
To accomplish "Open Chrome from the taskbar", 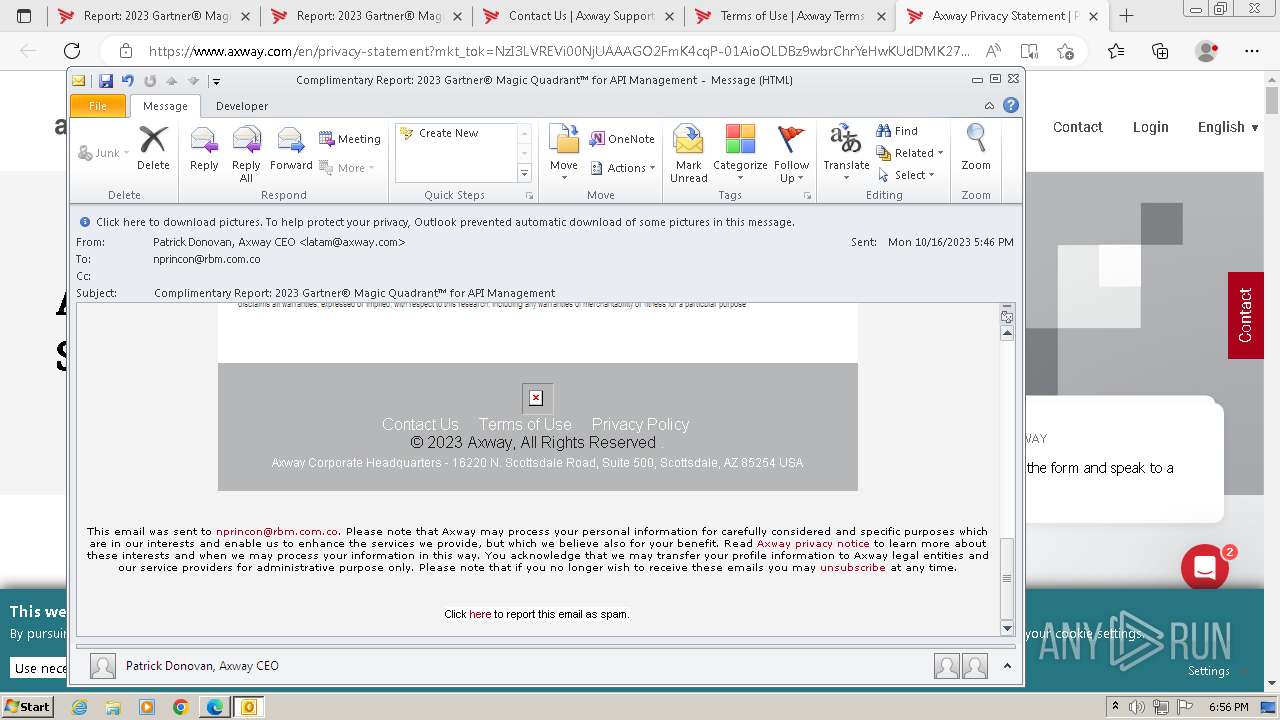I will [x=181, y=707].
